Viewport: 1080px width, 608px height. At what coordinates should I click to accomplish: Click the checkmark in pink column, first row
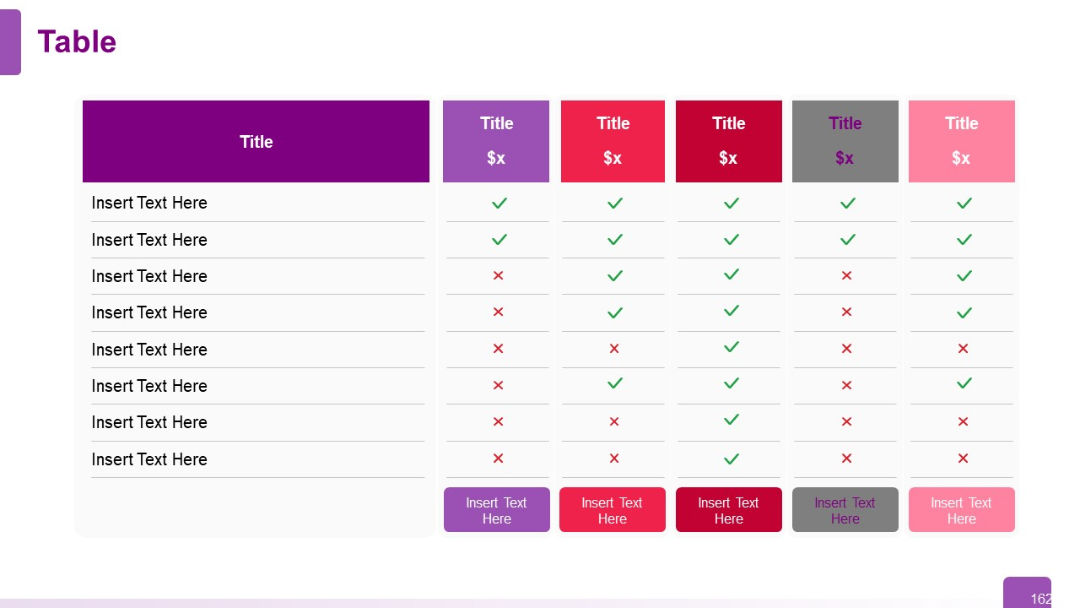pyautogui.click(x=964, y=203)
